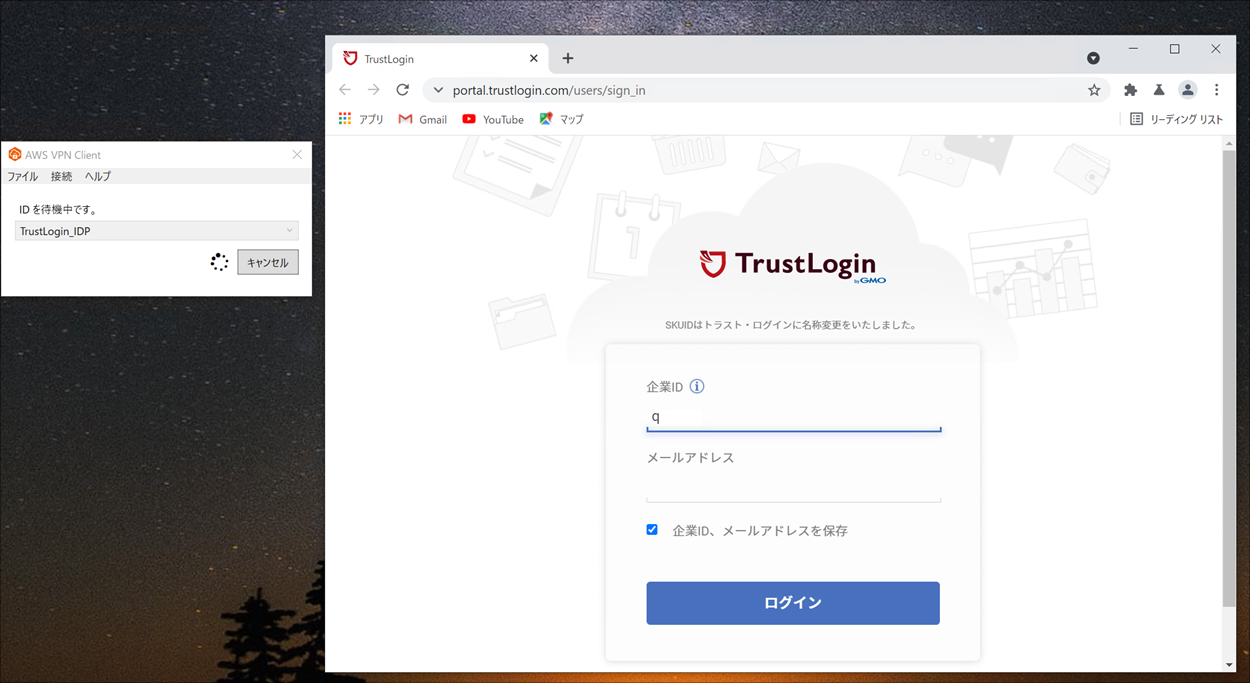
Task: Open the Apps bookmark shortcut
Action: tap(361, 119)
